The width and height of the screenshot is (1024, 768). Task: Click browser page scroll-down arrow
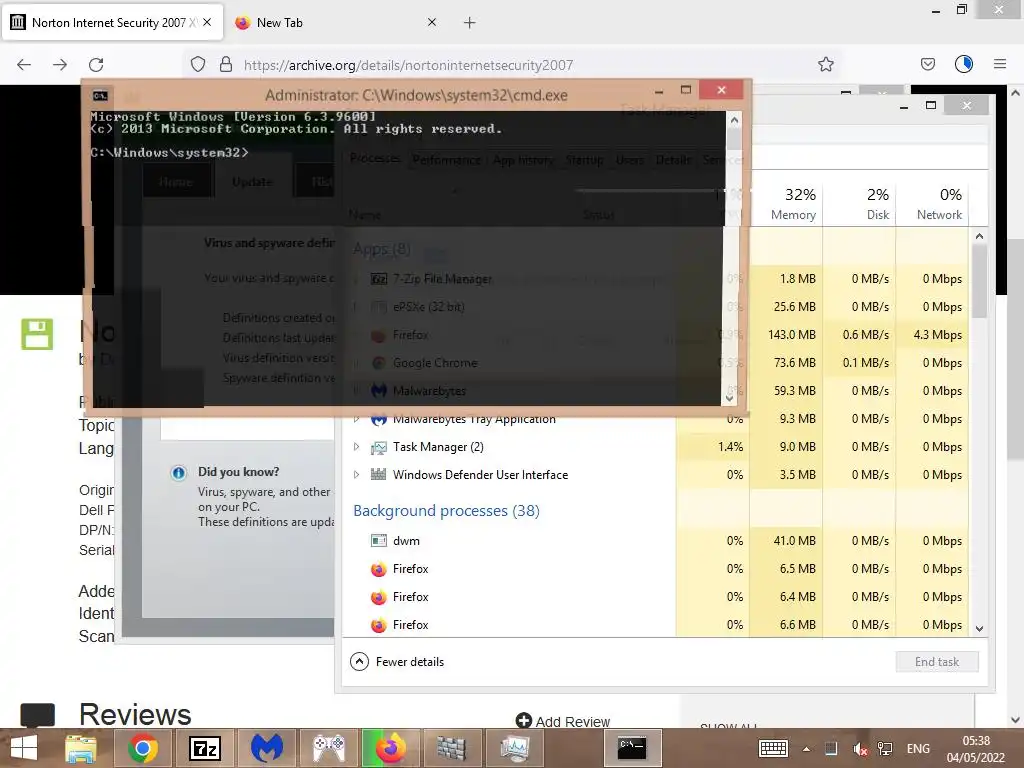point(1016,720)
